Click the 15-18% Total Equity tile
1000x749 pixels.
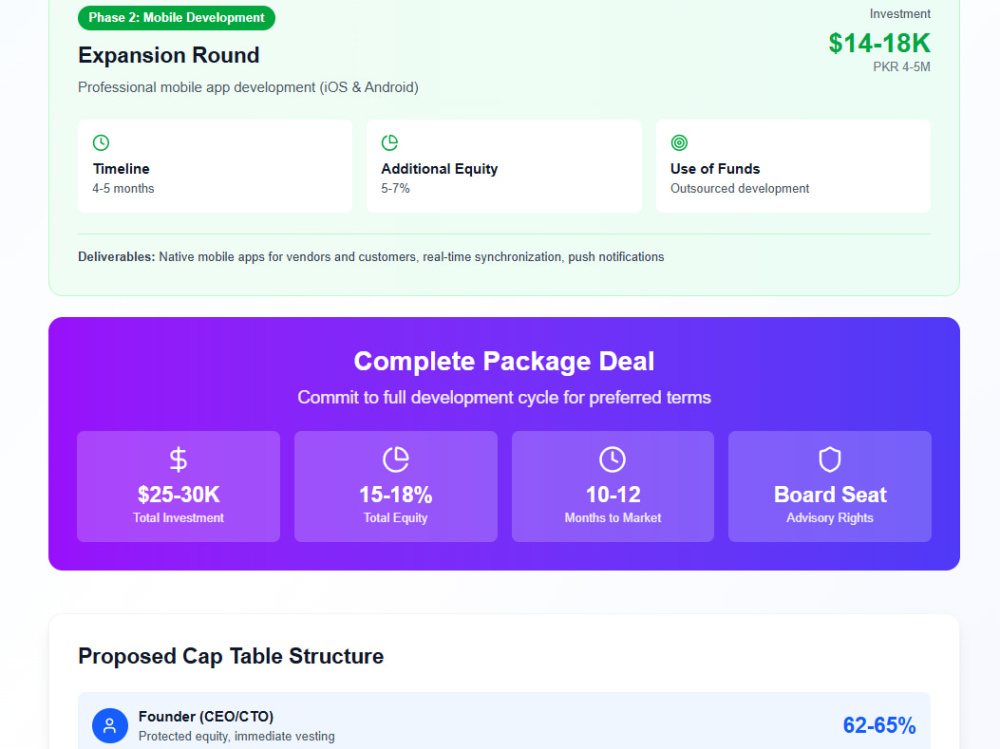395,486
